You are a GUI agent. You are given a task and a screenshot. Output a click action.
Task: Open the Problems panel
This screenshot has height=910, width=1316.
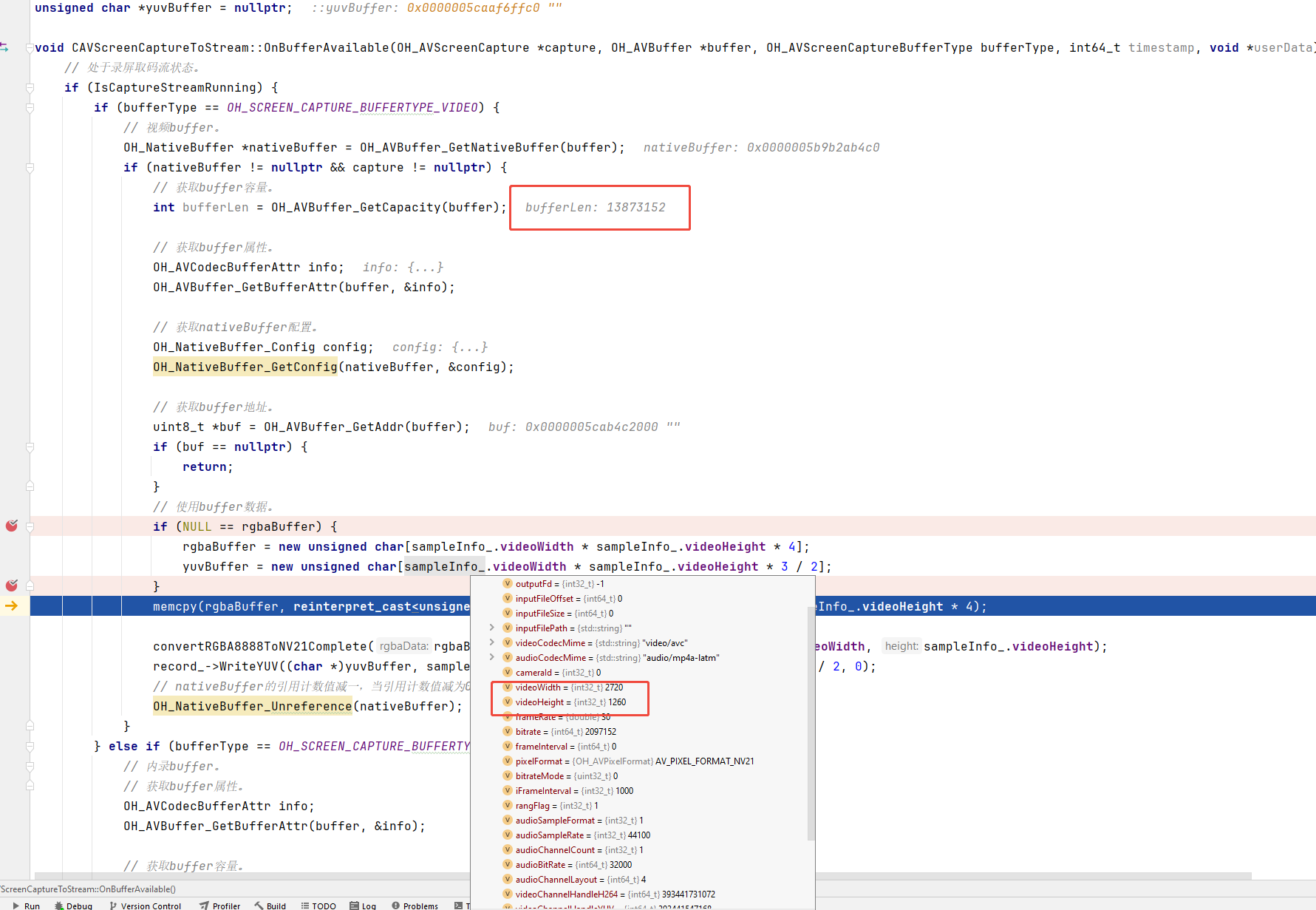415,905
